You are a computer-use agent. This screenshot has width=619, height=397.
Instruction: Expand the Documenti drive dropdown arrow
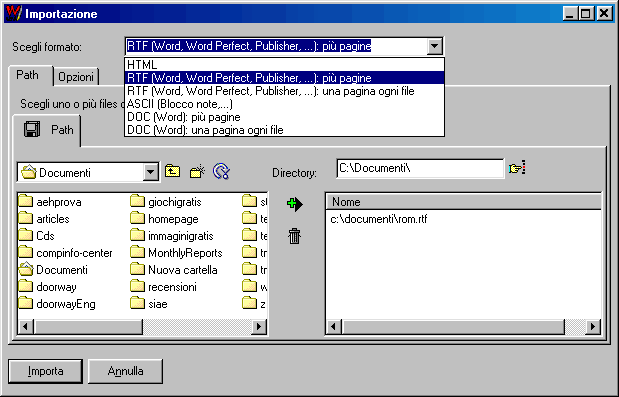click(150, 172)
